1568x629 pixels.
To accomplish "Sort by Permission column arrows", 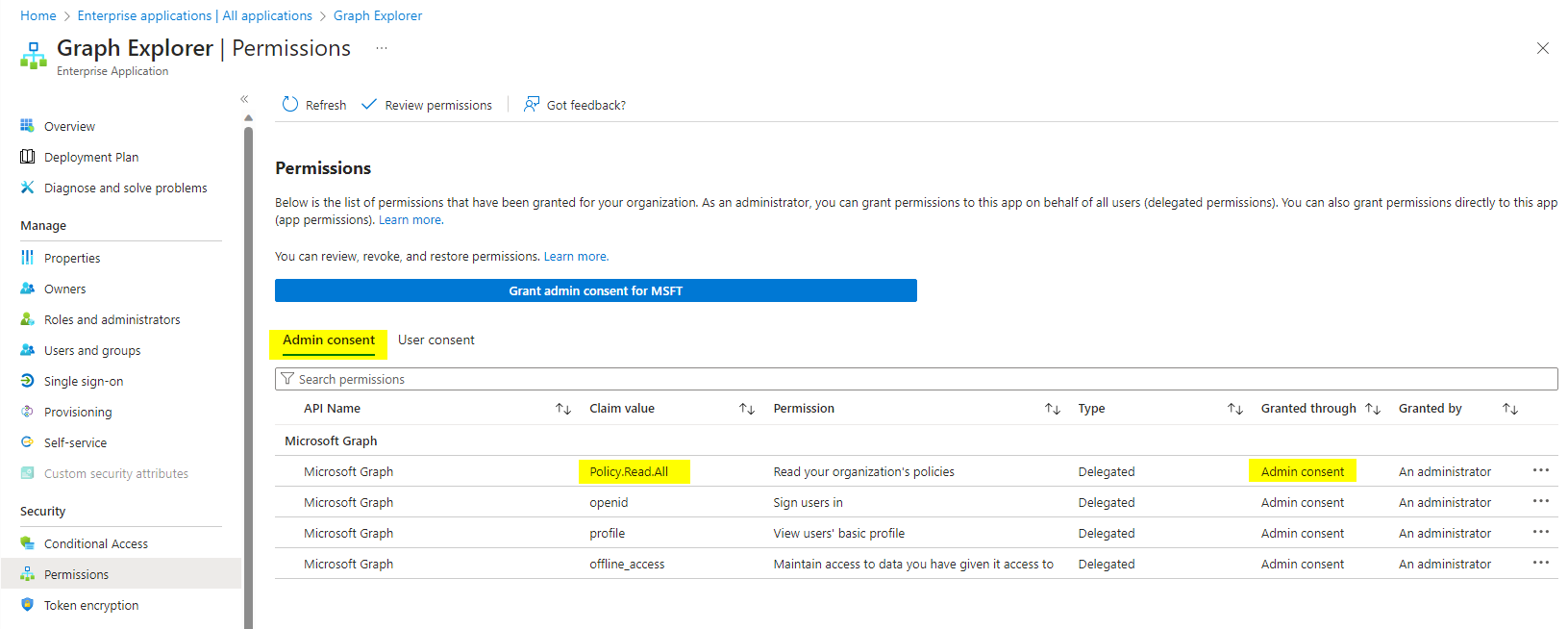I will point(1053,409).
